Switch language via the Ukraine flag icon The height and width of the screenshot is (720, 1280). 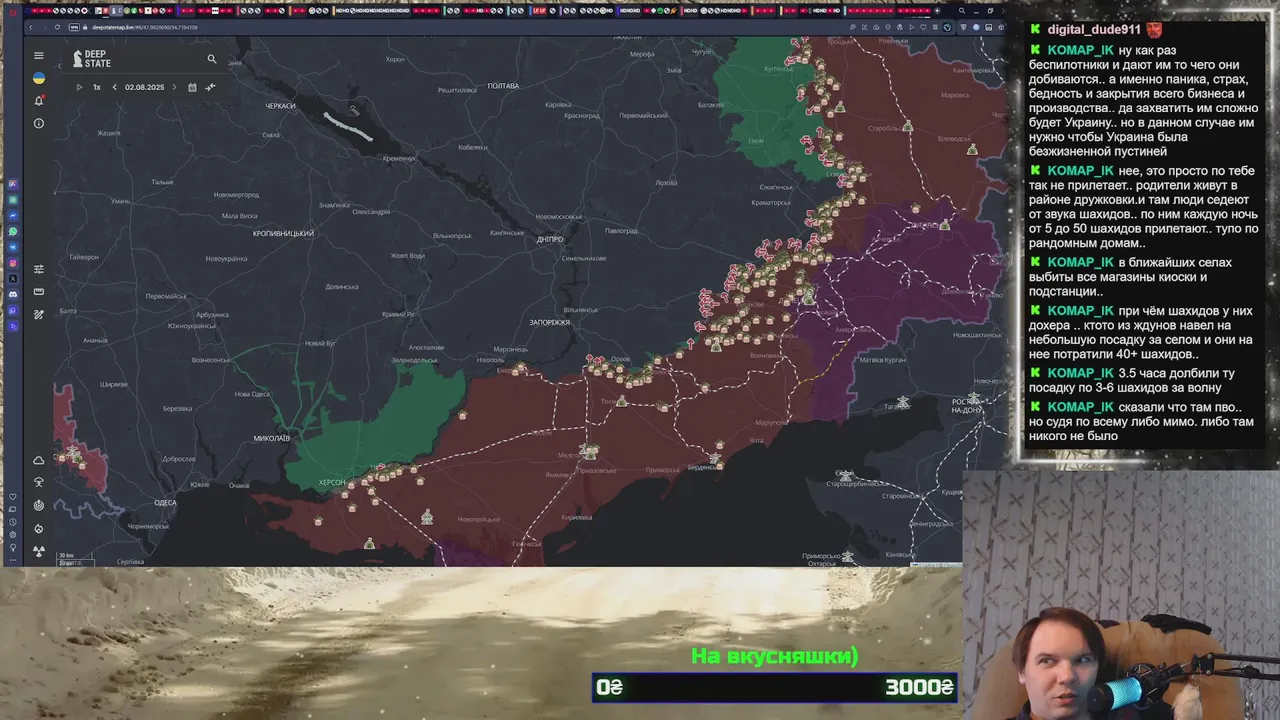pyautogui.click(x=39, y=78)
